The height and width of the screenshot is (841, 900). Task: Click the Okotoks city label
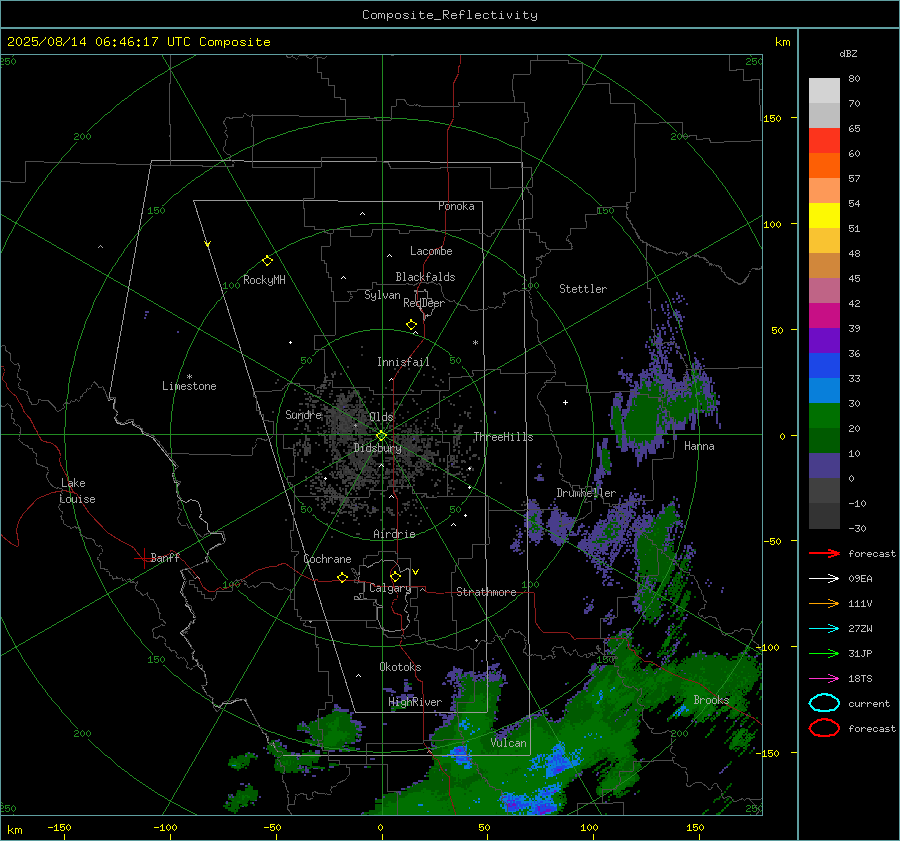[x=400, y=667]
